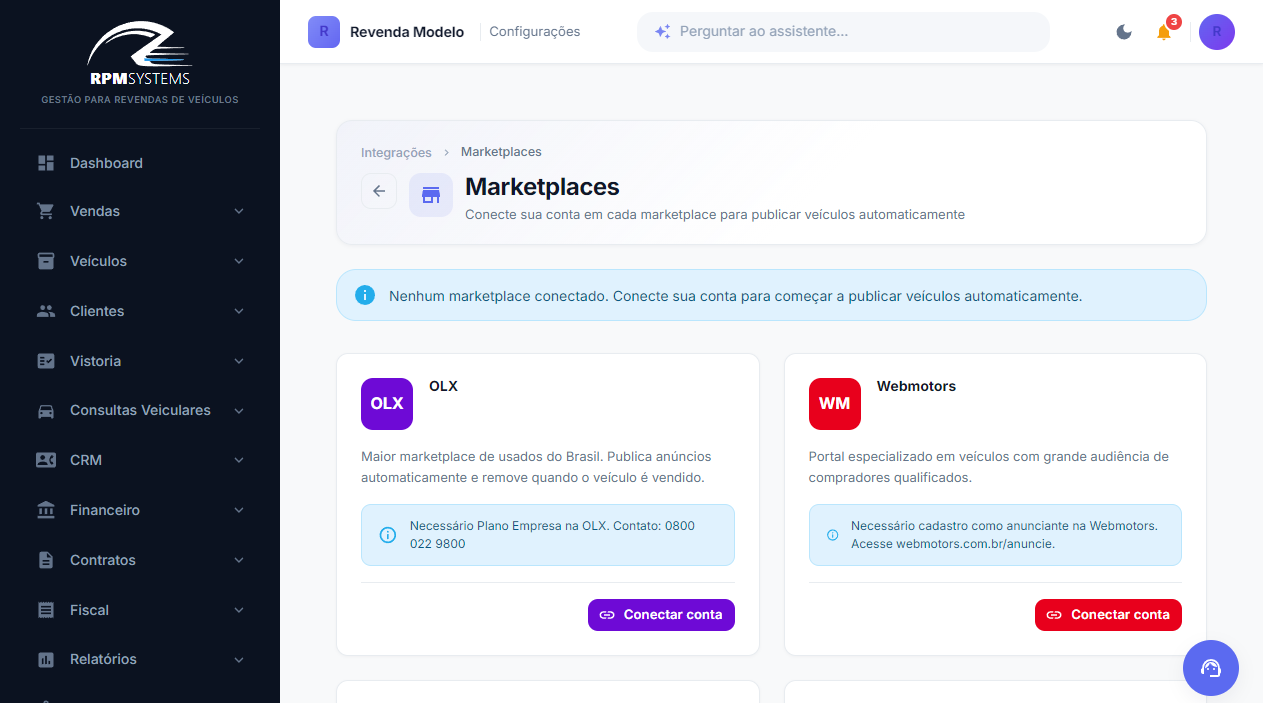The image size is (1263, 703).
Task: Focus the Perguntar ao assistente search field
Action: (x=843, y=32)
